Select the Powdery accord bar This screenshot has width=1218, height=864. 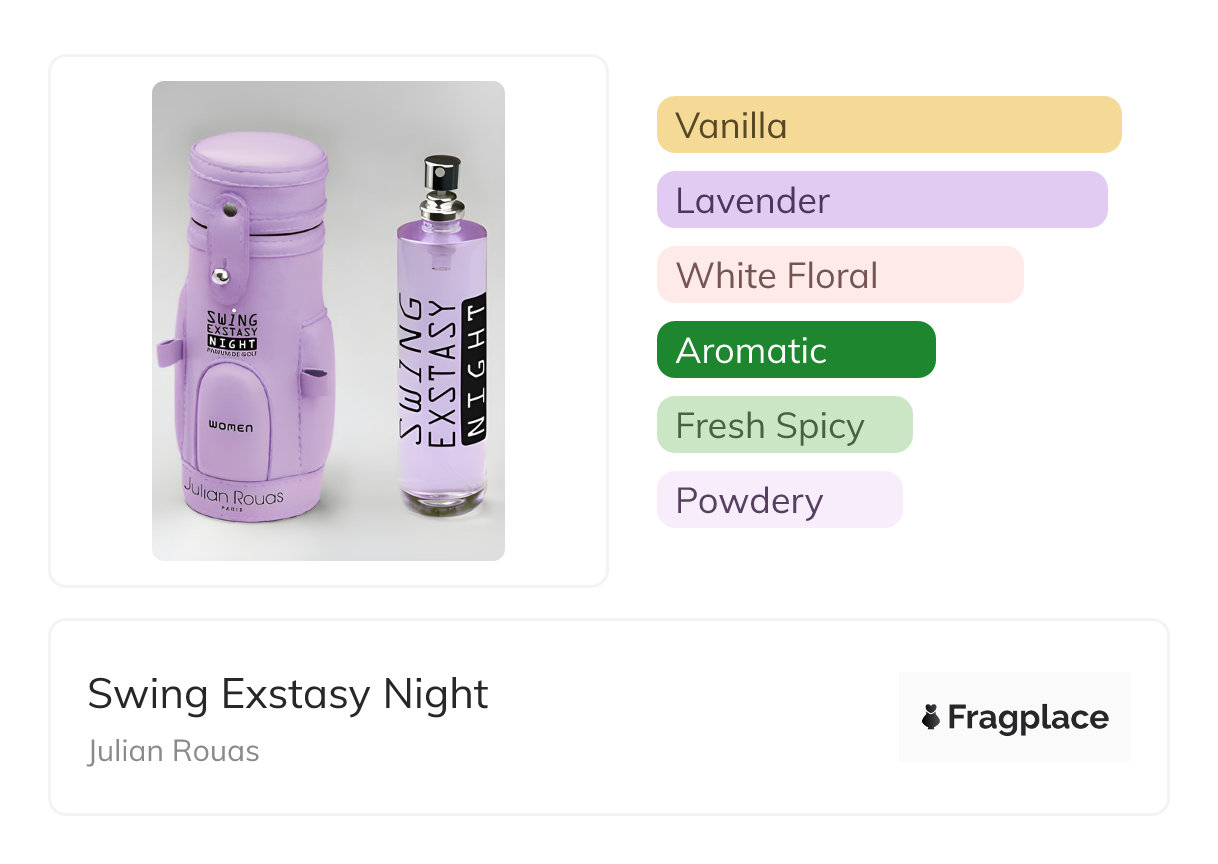(779, 500)
